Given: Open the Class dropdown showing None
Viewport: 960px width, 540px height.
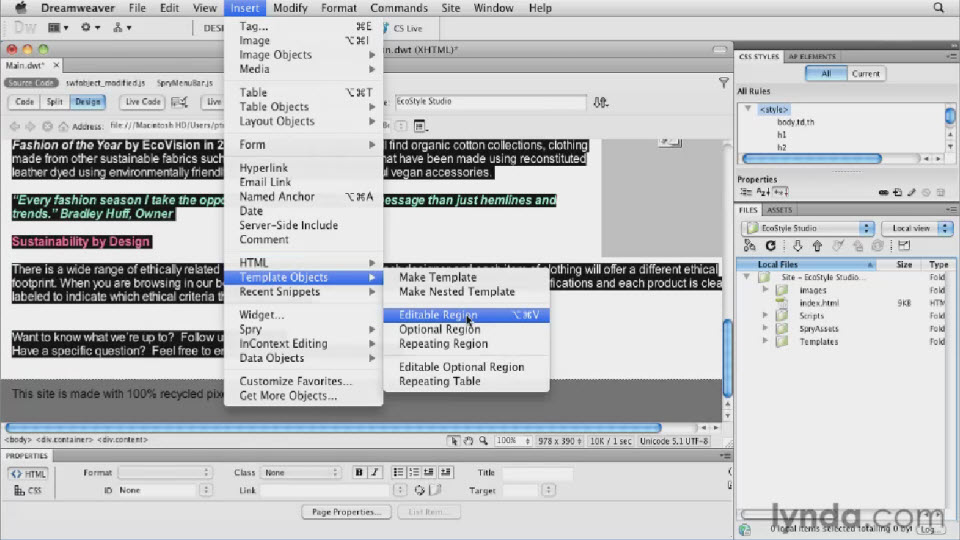Looking at the screenshot, I should tap(300, 472).
